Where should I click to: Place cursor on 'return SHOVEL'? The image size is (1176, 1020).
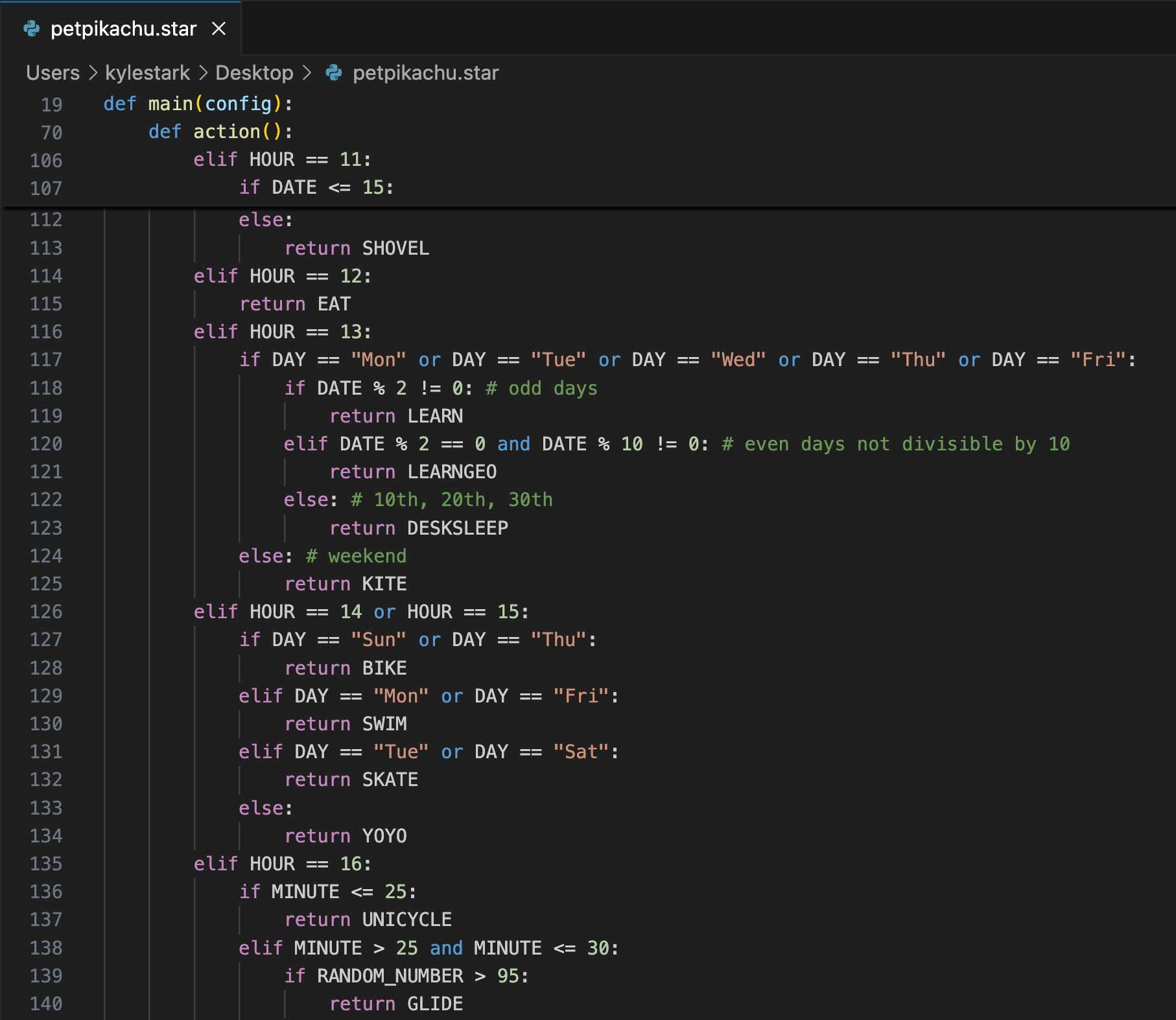pyautogui.click(x=357, y=248)
